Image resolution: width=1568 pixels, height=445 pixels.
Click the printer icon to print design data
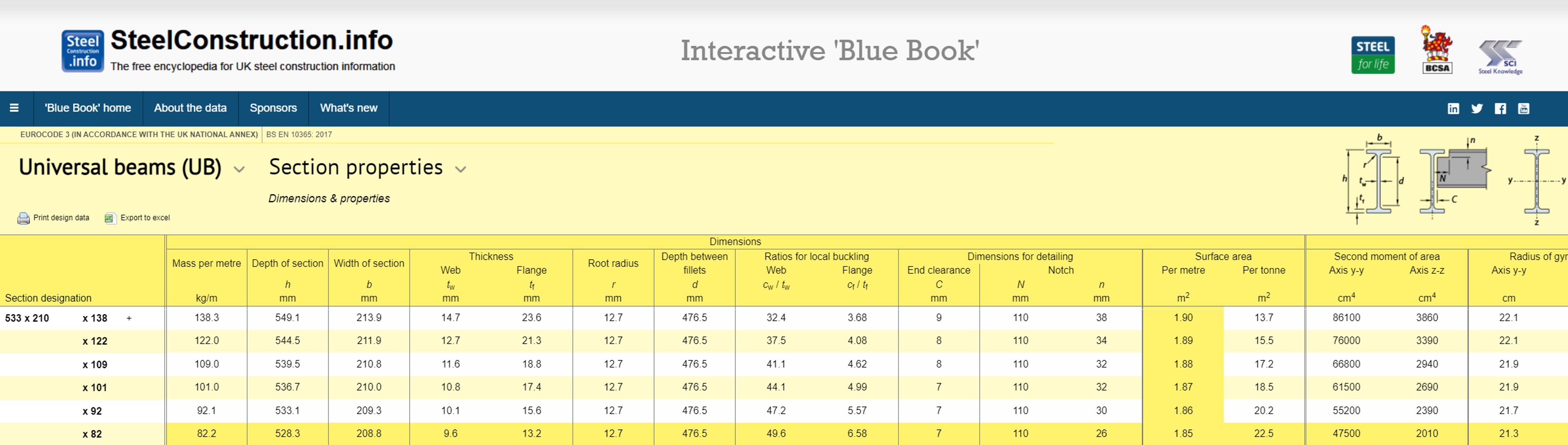point(23,217)
